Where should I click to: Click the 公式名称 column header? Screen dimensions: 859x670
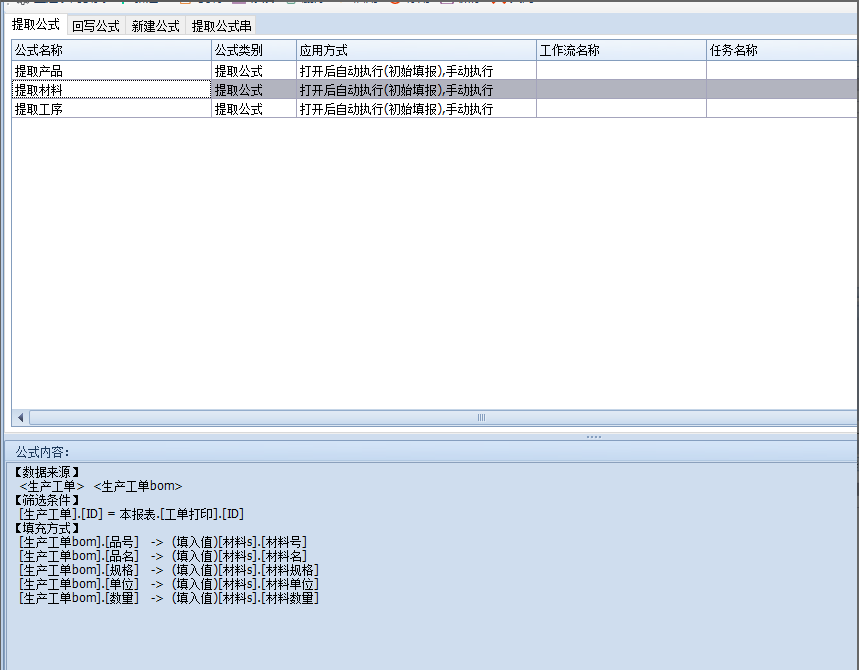coord(110,50)
